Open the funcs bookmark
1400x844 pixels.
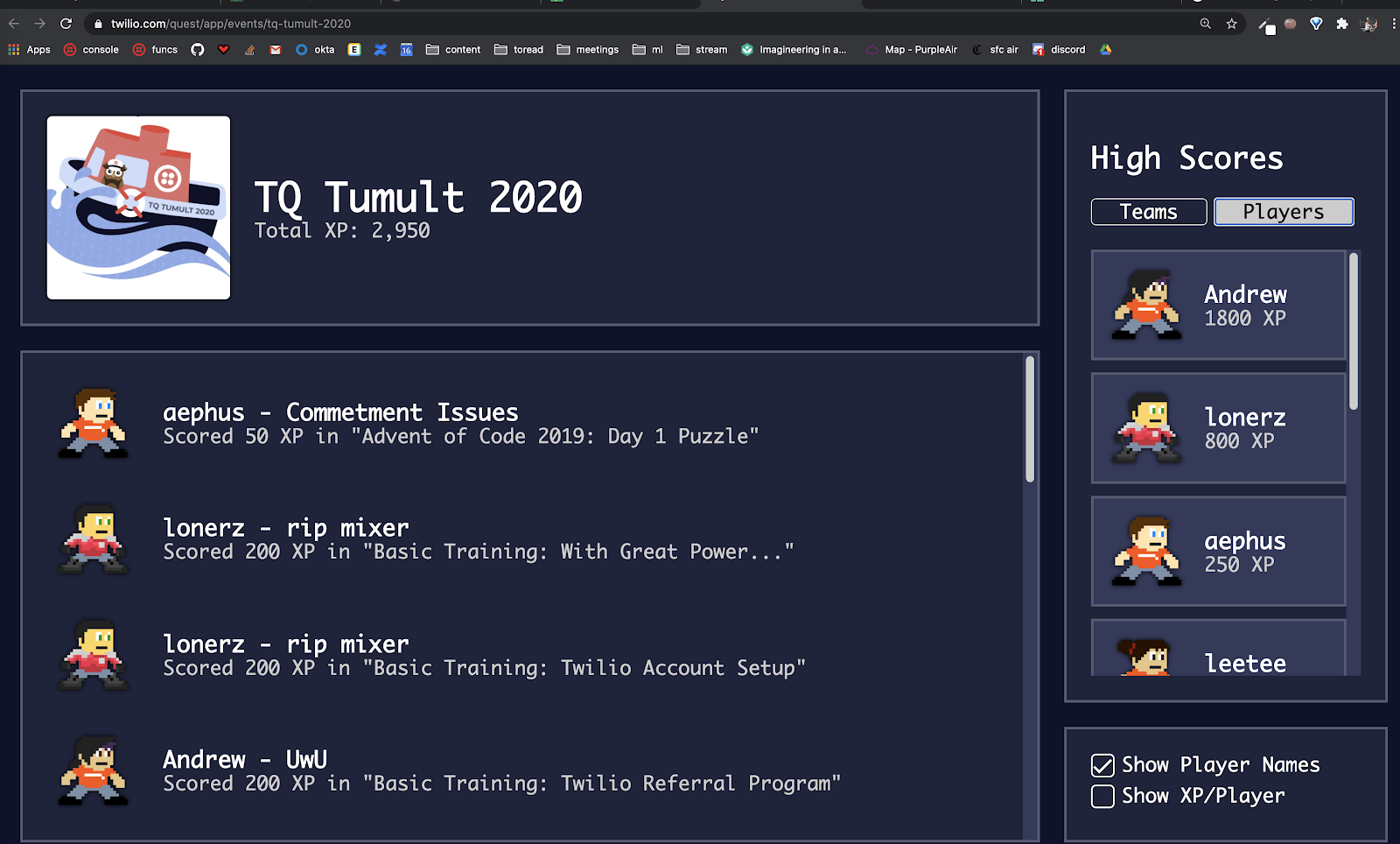click(x=155, y=50)
